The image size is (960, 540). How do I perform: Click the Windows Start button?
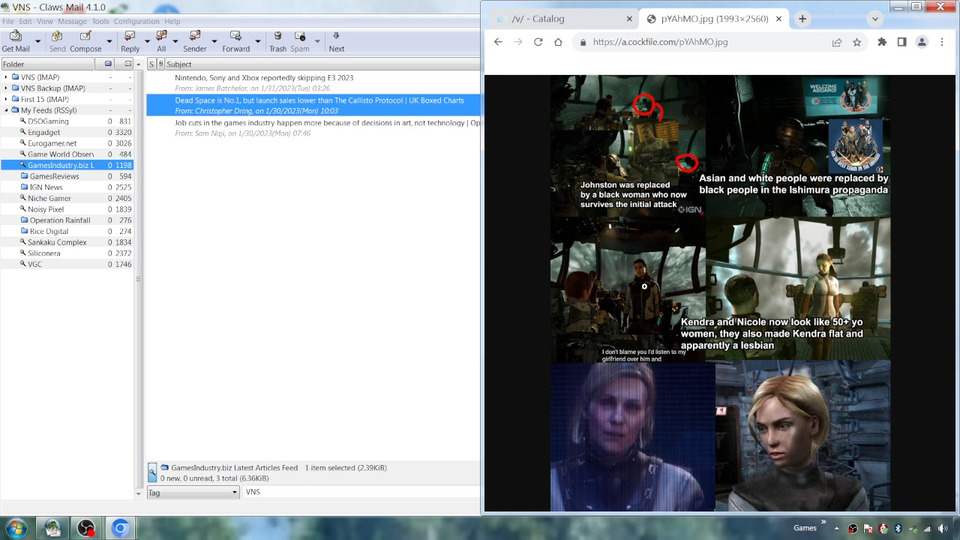(x=15, y=528)
